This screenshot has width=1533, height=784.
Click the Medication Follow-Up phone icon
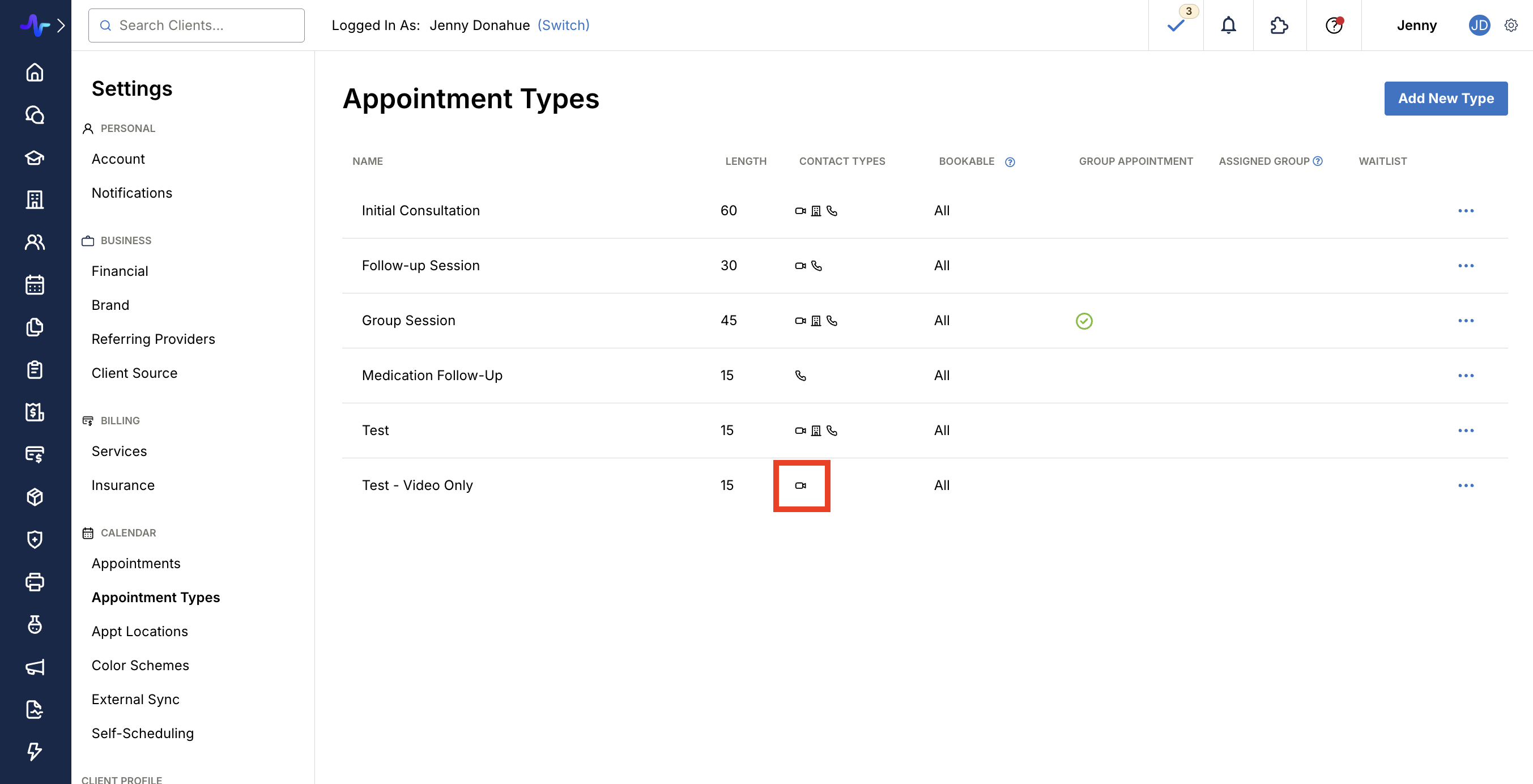tap(800, 376)
